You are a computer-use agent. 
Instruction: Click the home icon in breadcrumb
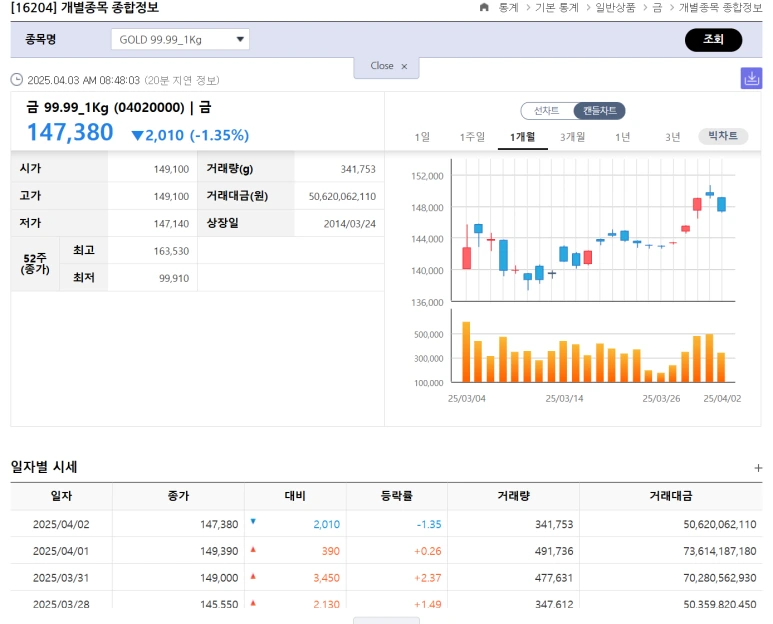484,7
